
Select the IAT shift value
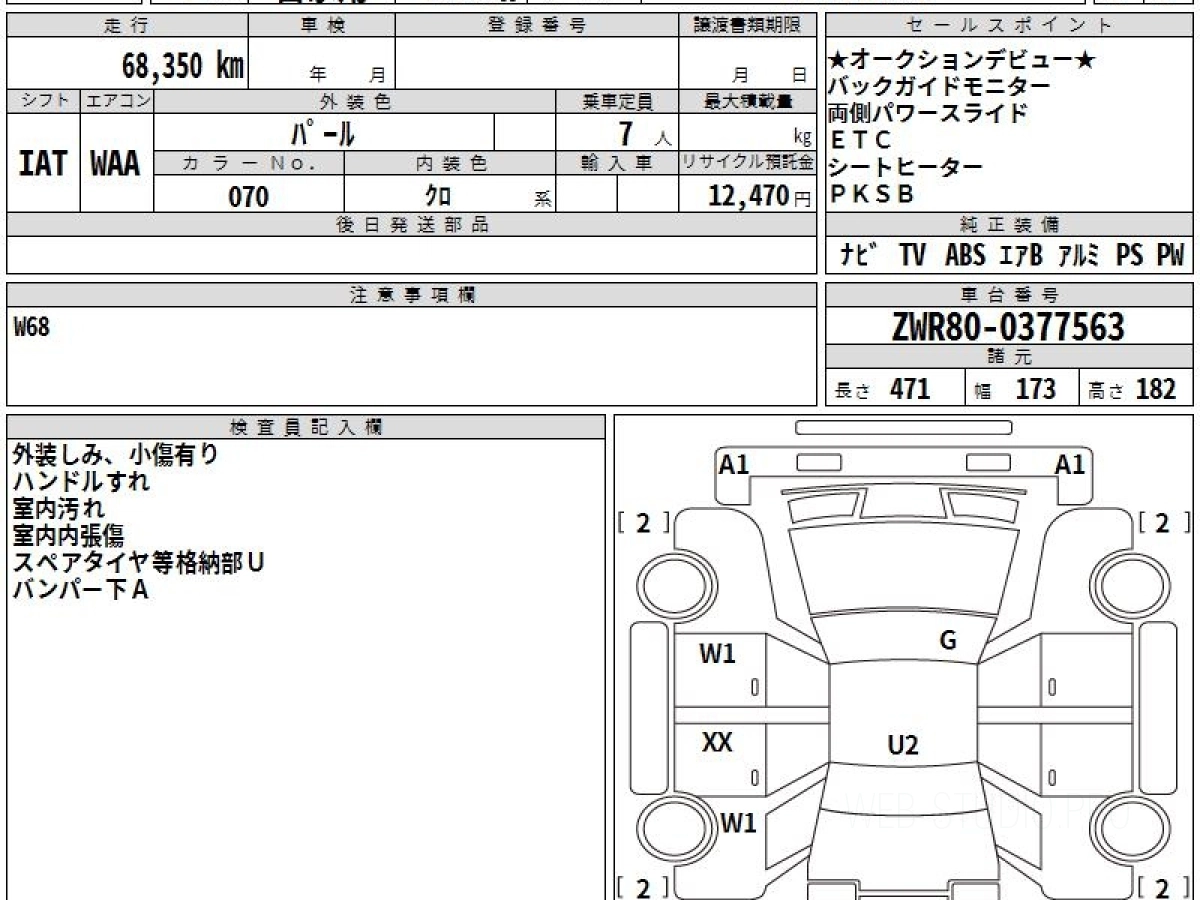pos(43,164)
